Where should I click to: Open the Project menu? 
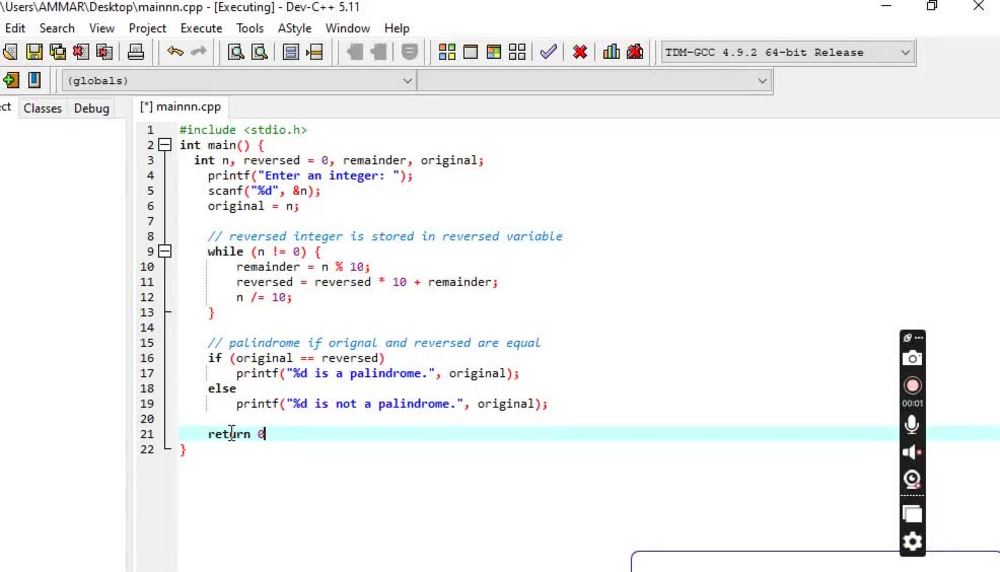click(x=147, y=28)
